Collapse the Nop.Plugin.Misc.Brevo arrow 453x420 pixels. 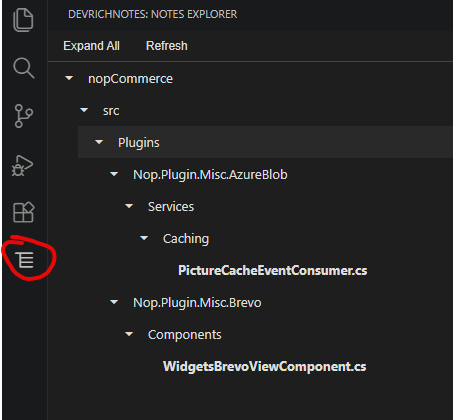(114, 302)
